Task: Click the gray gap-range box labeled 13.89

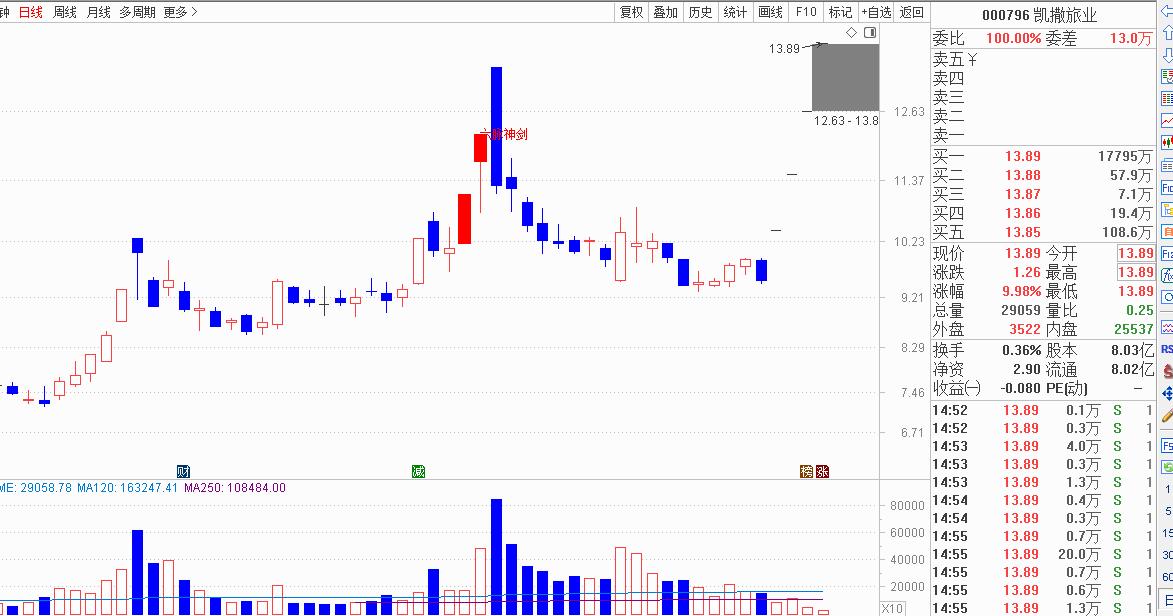Action: click(x=845, y=77)
